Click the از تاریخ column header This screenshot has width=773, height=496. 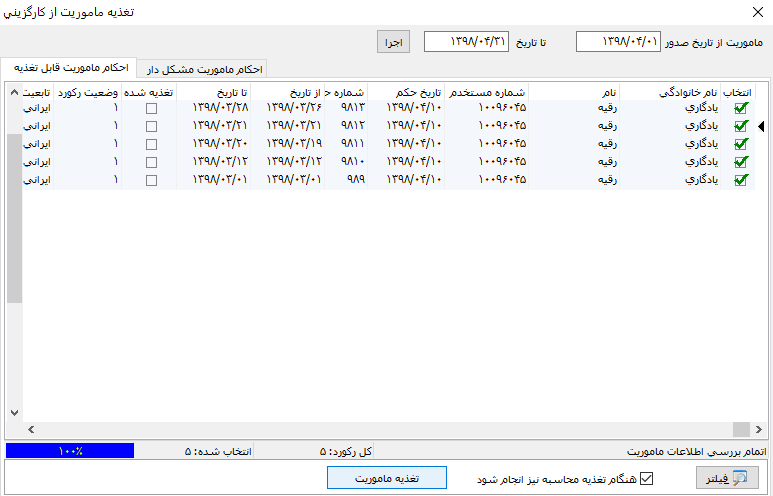click(x=287, y=92)
